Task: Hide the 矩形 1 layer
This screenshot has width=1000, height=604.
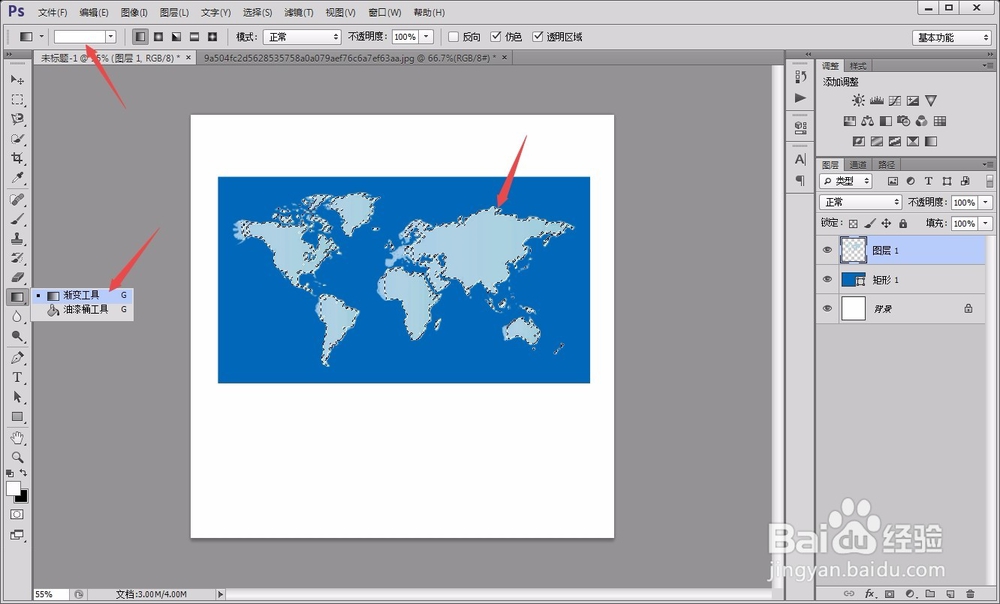Action: (x=827, y=279)
